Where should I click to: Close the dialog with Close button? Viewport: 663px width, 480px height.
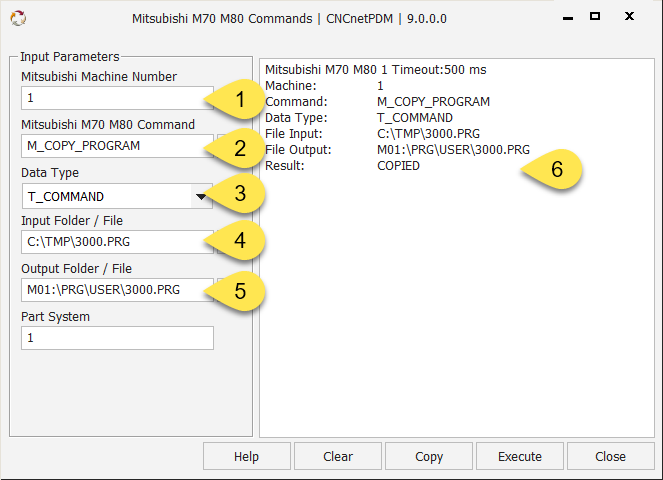(611, 456)
